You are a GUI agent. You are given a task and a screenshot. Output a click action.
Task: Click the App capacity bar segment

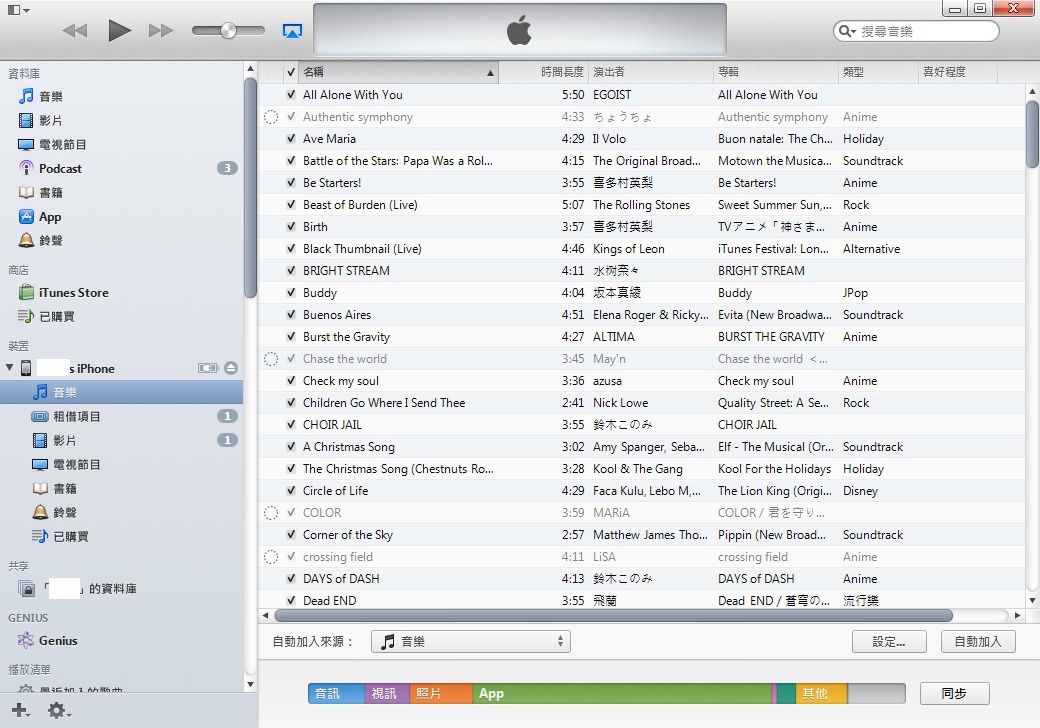[622, 694]
